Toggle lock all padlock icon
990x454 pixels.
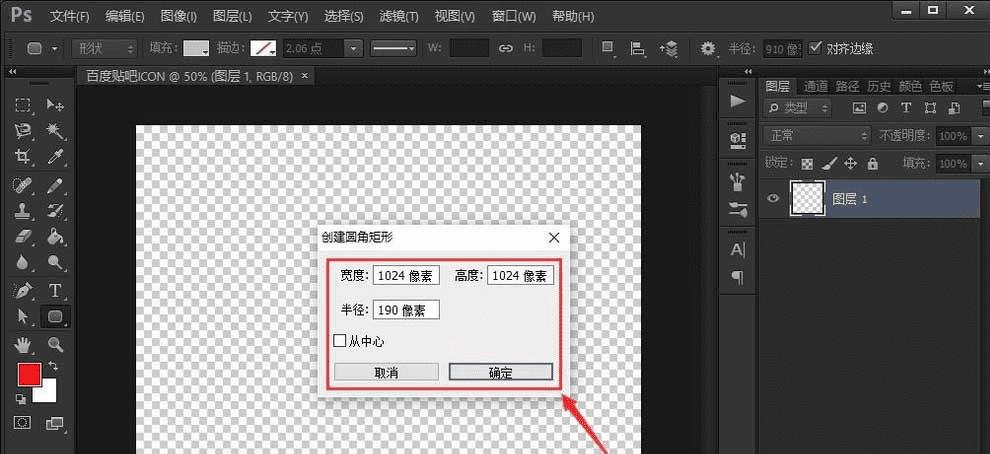pos(873,164)
